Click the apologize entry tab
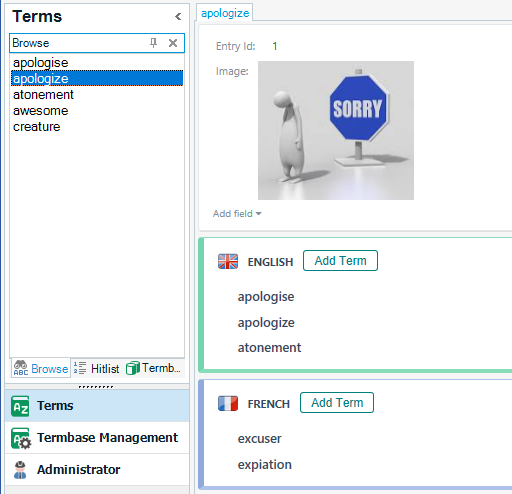The height and width of the screenshot is (494, 512). tap(225, 13)
